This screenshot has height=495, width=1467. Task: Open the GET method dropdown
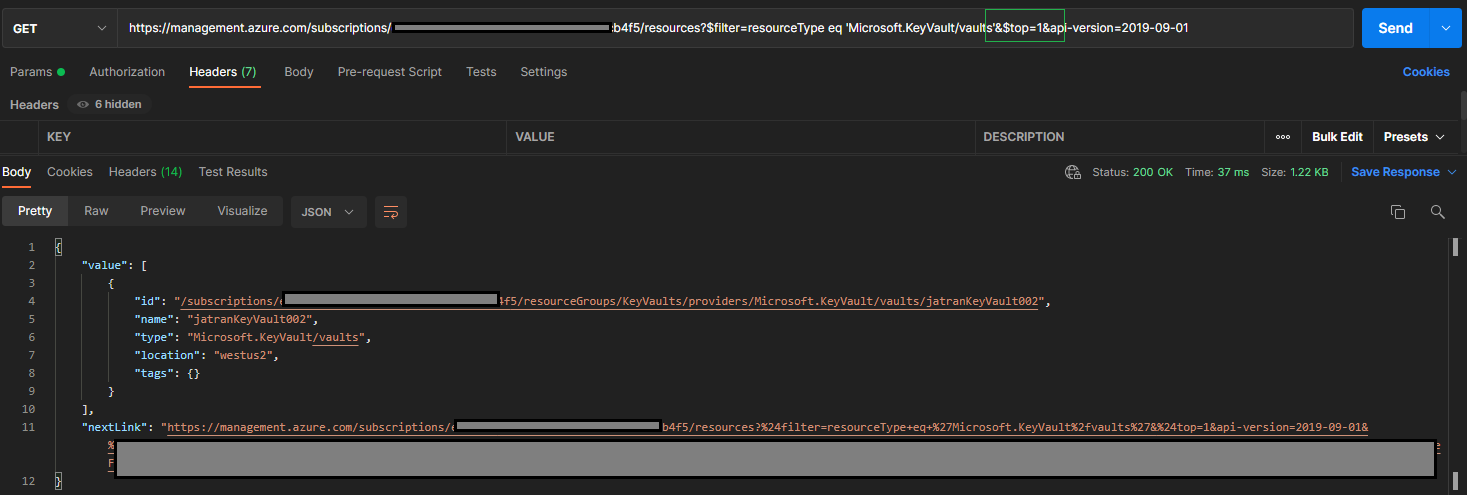[59, 28]
